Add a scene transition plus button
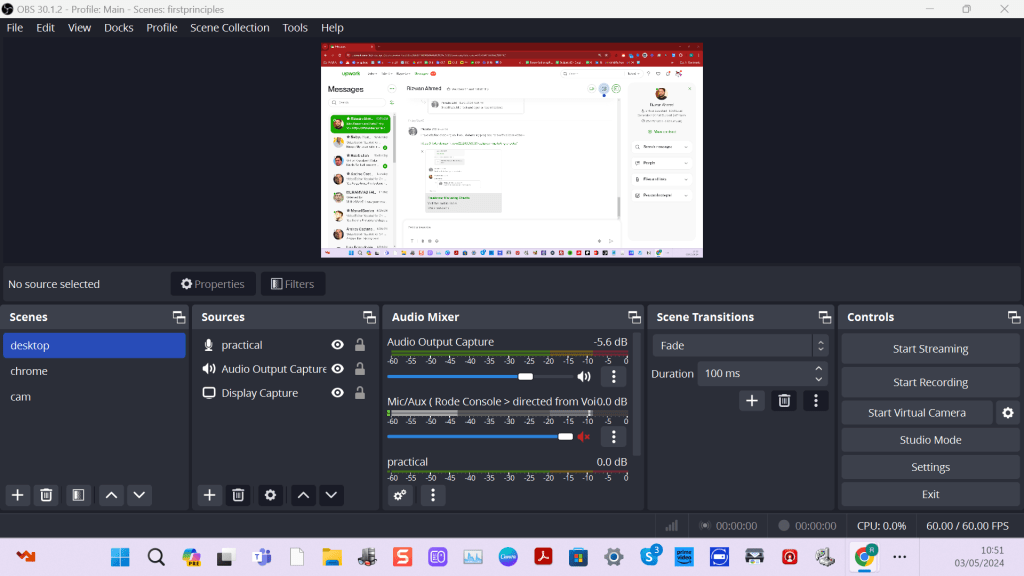The width and height of the screenshot is (1024, 576). 752,400
